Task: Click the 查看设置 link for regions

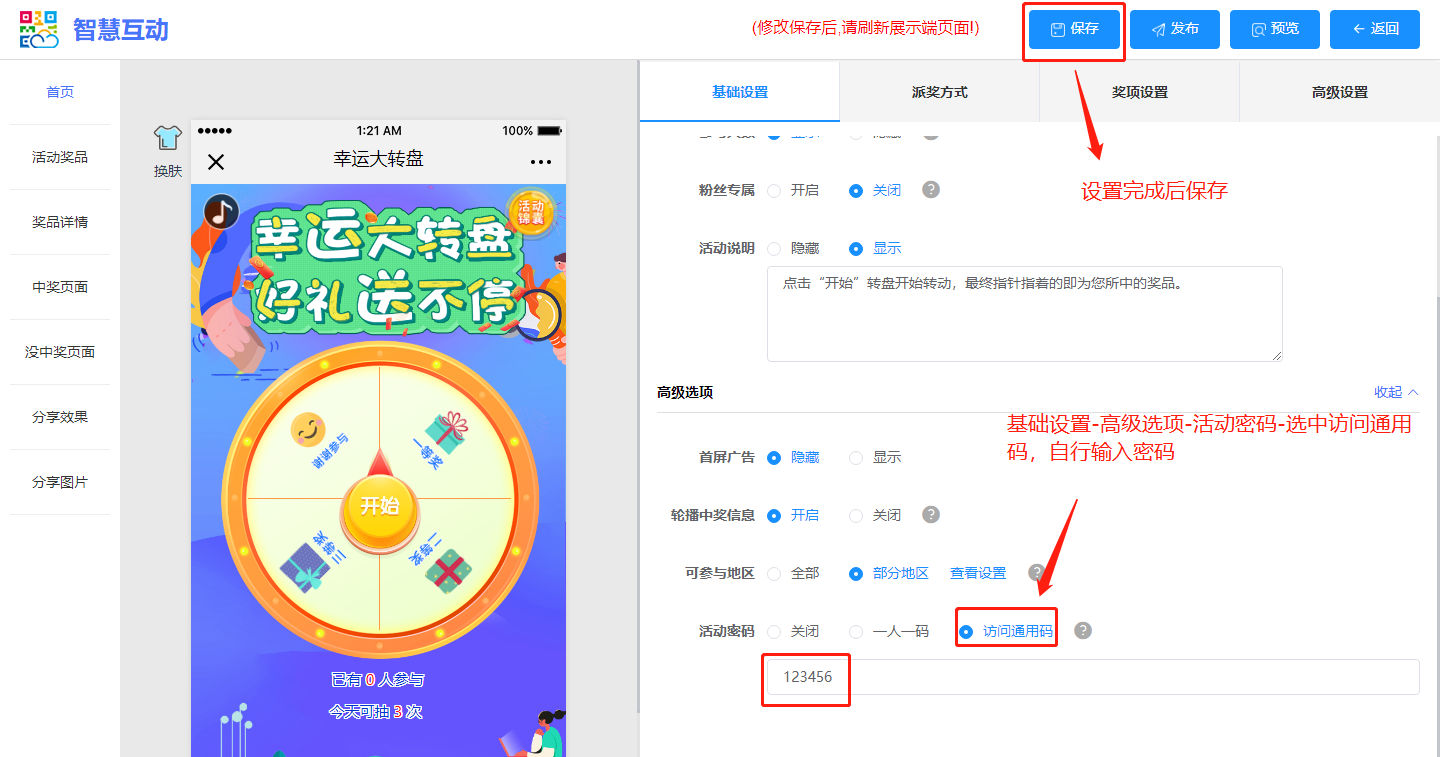Action: click(x=978, y=573)
